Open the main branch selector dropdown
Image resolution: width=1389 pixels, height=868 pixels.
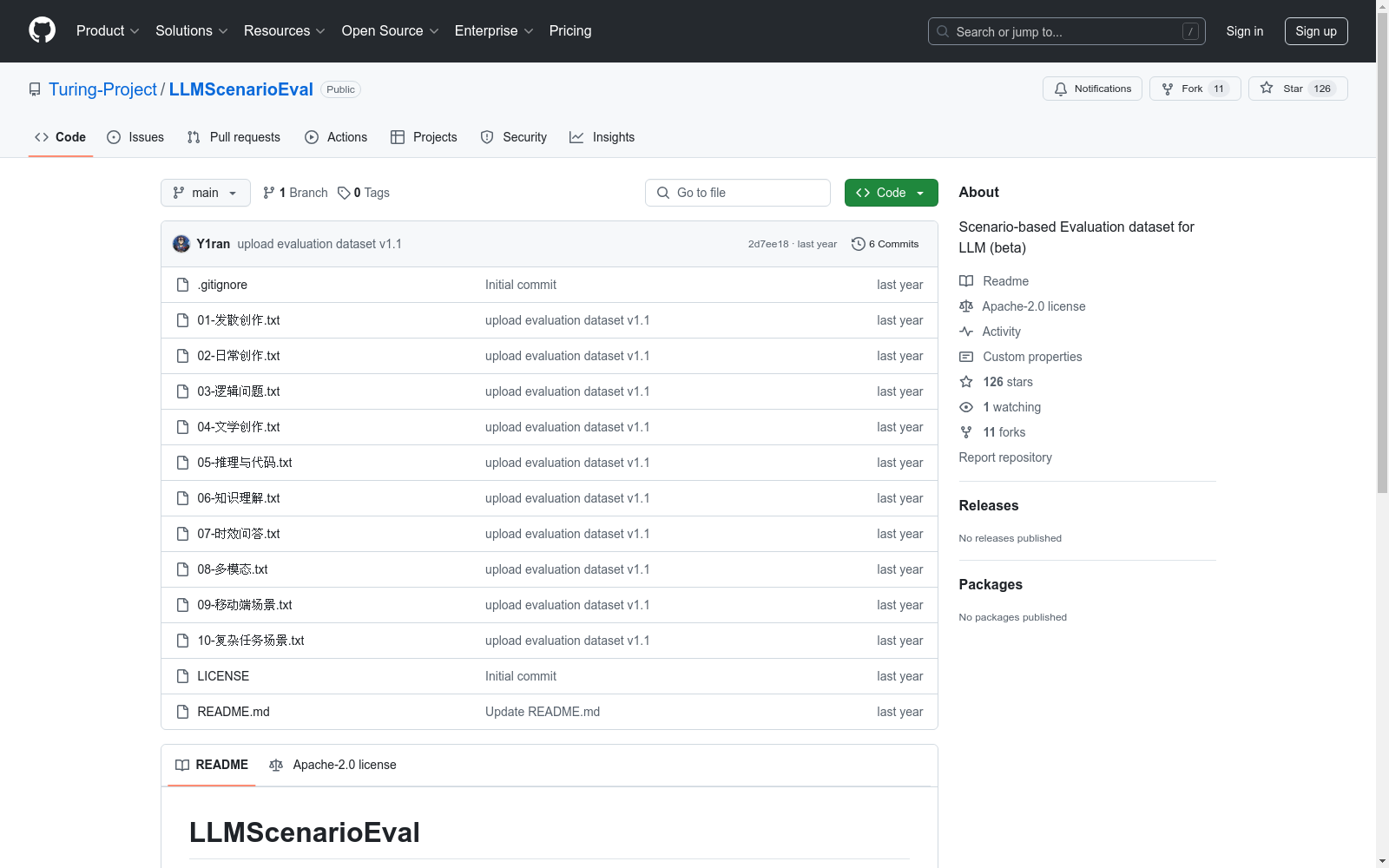coord(206,193)
